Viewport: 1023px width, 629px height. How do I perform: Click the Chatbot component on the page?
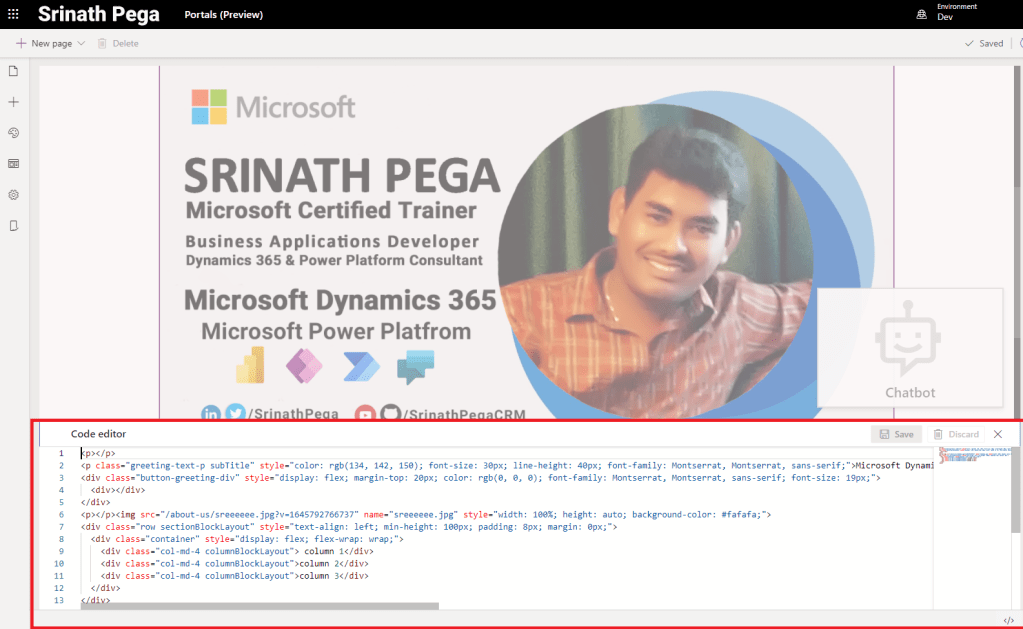coord(910,348)
